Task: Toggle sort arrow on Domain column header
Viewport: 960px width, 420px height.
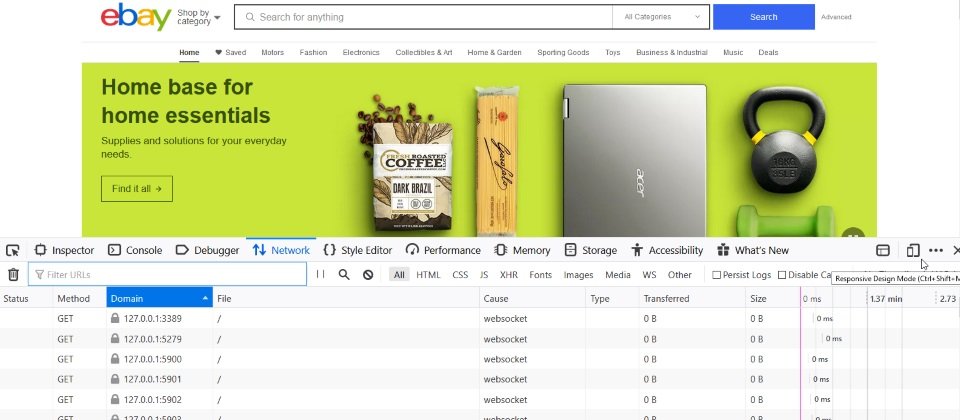Action: click(x=205, y=298)
